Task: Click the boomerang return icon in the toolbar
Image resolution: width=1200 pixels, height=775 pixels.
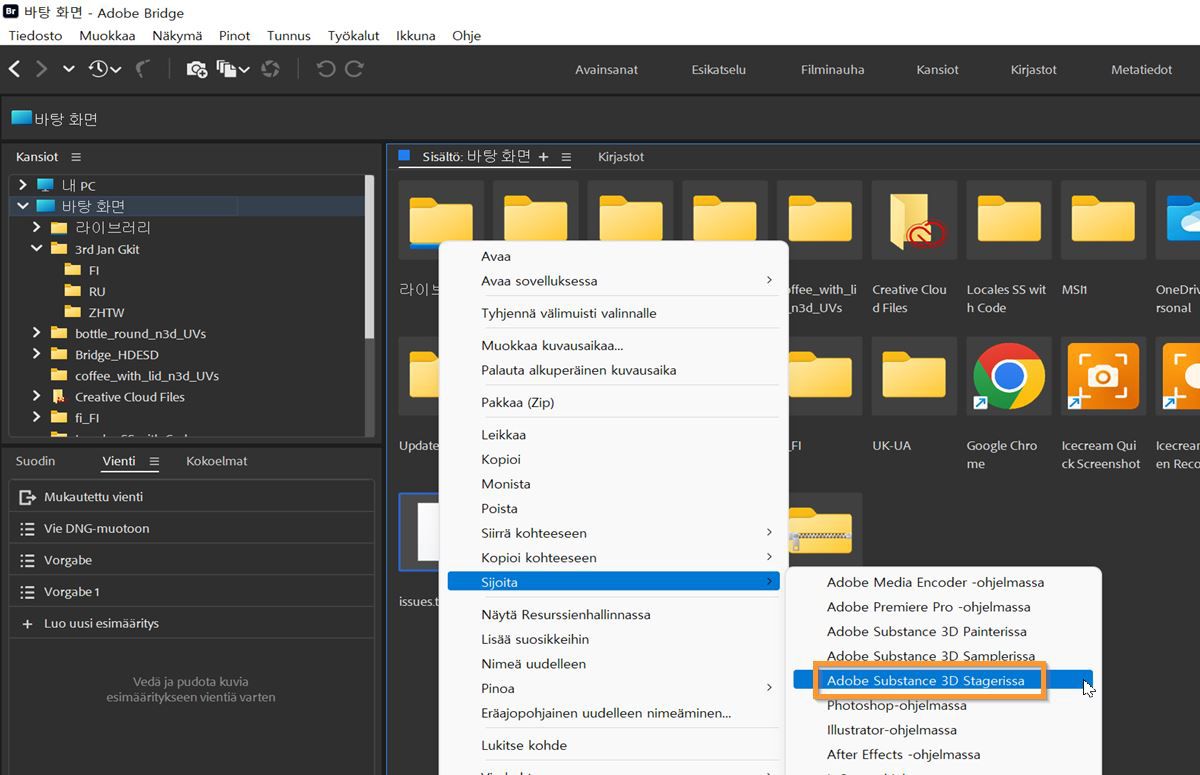Action: coord(142,69)
